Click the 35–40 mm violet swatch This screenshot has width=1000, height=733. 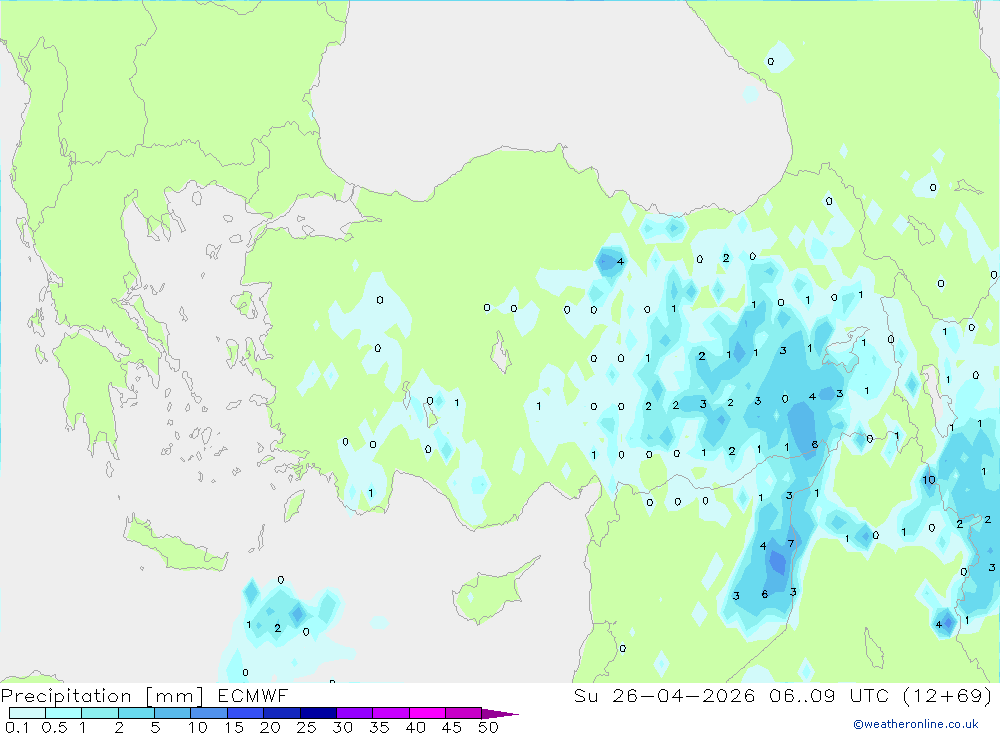pyautogui.click(x=391, y=713)
